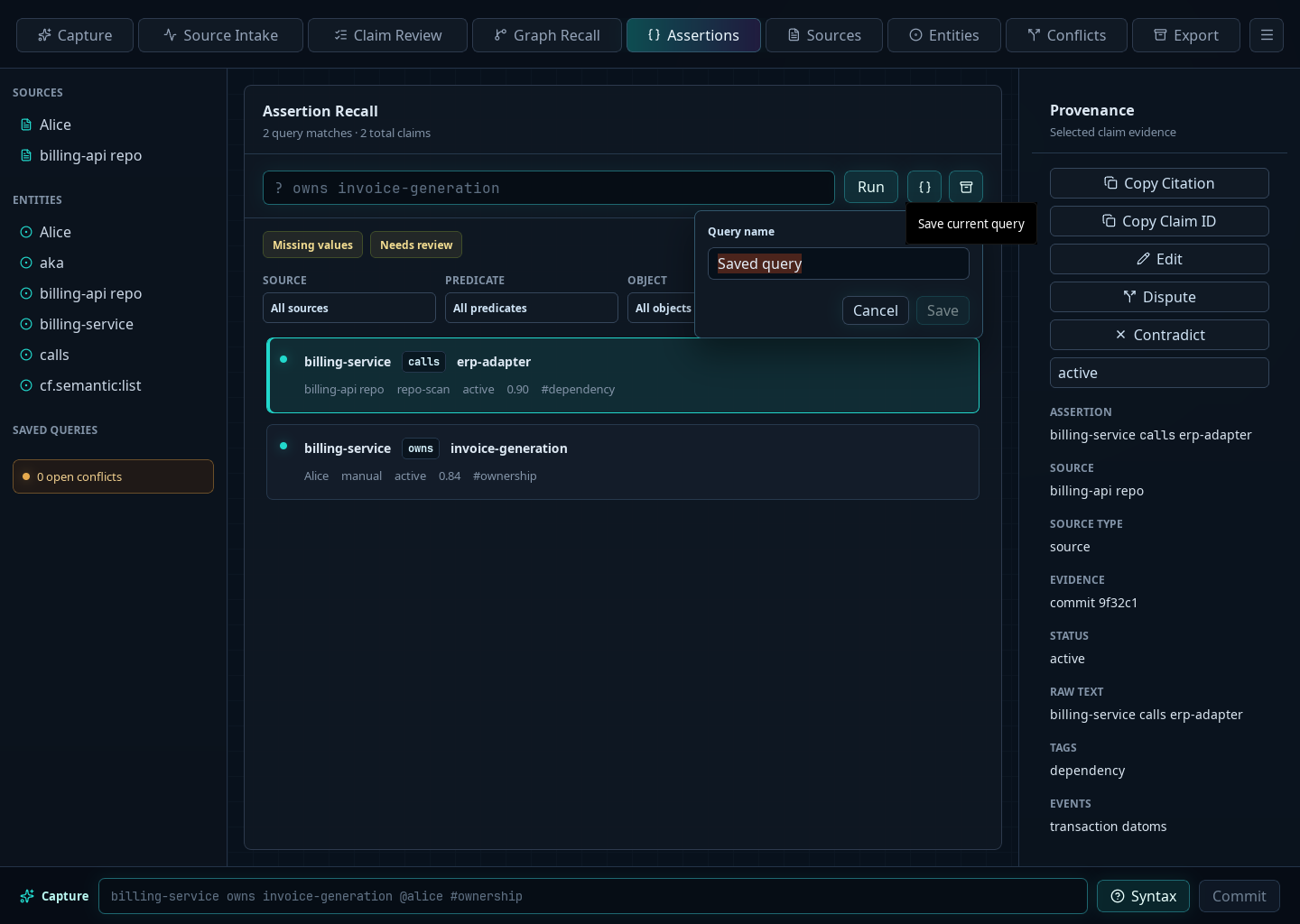This screenshot has height=924, width=1300.
Task: Open the All objects dropdown
Action: 662,308
